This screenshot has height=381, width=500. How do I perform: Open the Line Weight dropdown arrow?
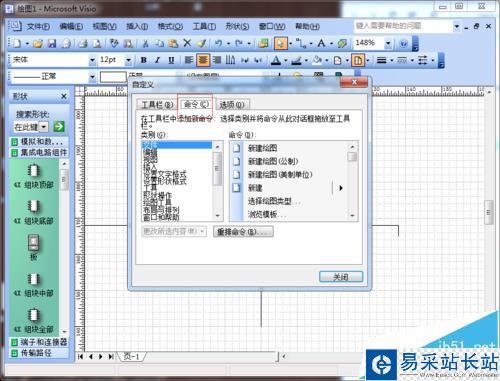pyautogui.click(x=392, y=61)
